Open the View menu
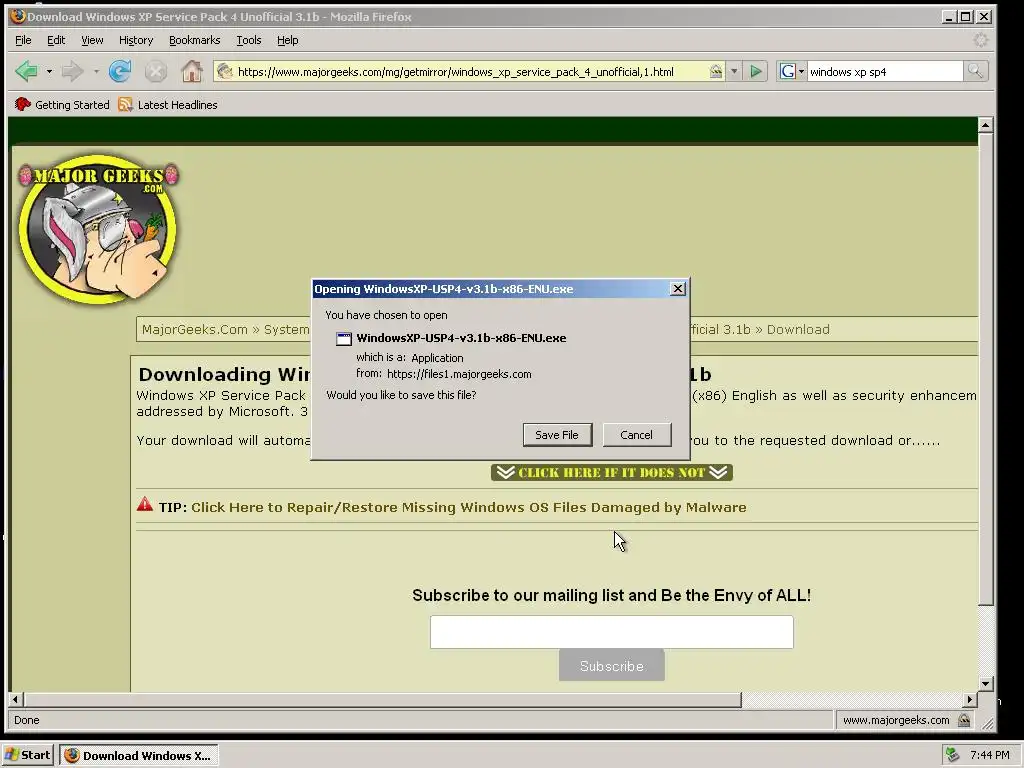Viewport: 1024px width, 768px height. coord(92,40)
